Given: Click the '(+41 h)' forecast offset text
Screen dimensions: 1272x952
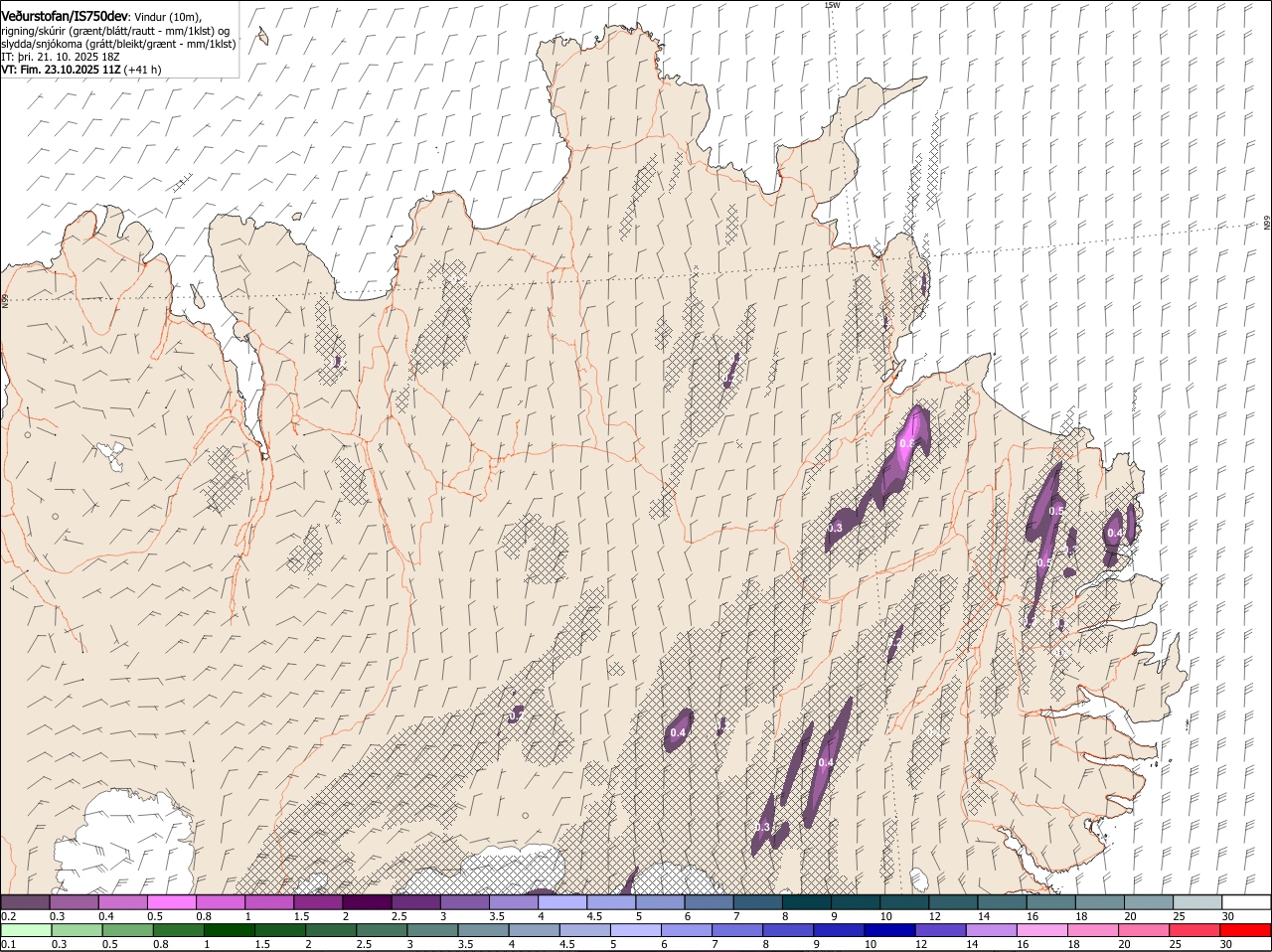Looking at the screenshot, I should (144, 71).
